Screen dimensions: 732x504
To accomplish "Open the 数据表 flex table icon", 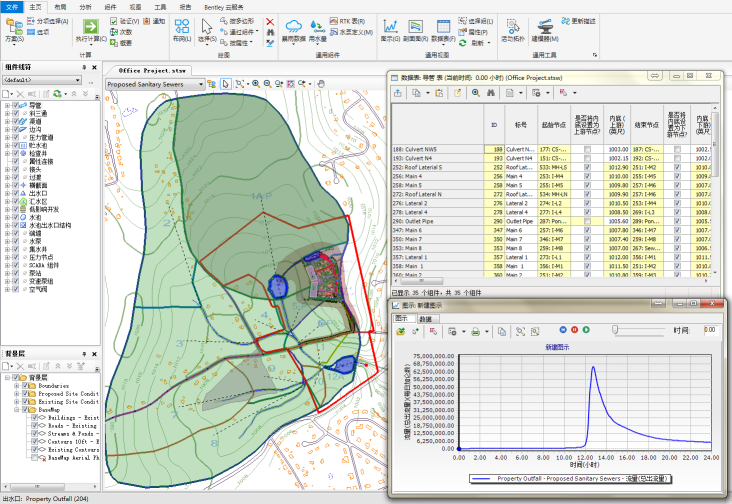I will click(443, 26).
